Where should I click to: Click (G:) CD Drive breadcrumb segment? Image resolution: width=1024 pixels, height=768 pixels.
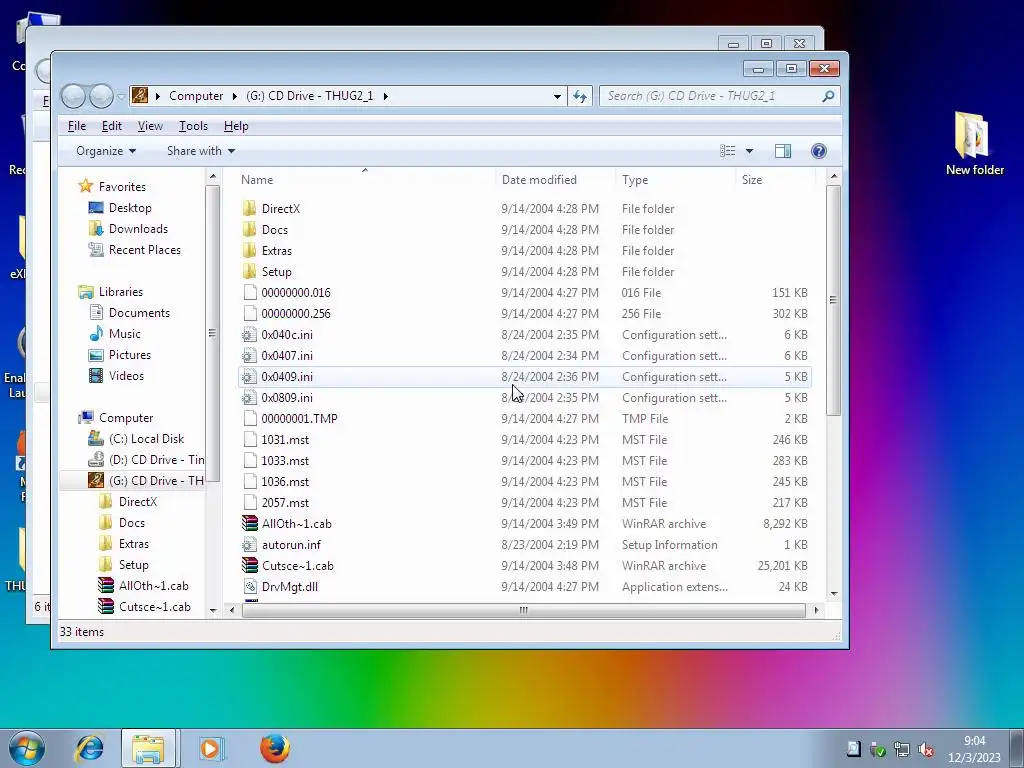pyautogui.click(x=310, y=96)
